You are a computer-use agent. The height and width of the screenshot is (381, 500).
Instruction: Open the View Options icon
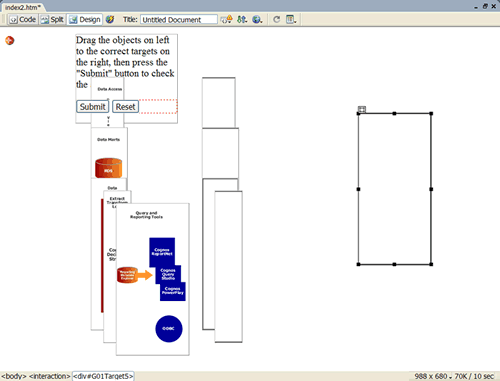point(291,20)
